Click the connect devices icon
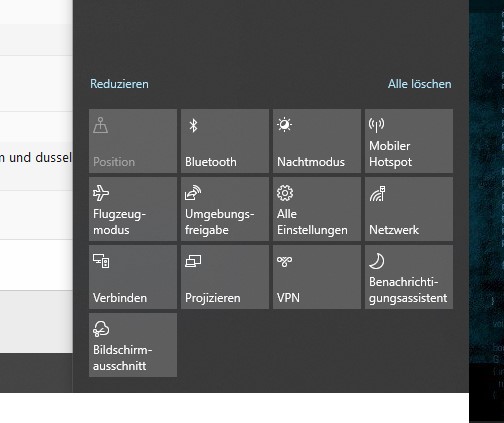The image size is (504, 423). pyautogui.click(x=101, y=261)
